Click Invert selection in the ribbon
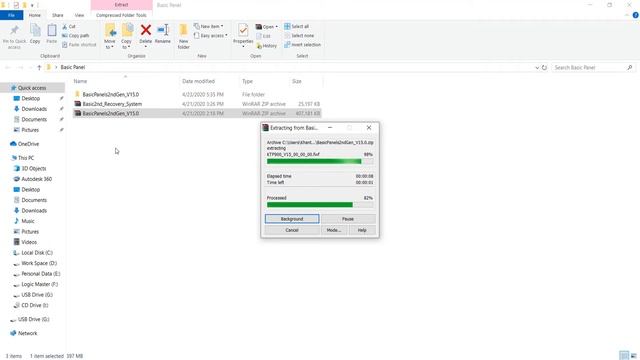The height and width of the screenshot is (360, 640). (302, 44)
